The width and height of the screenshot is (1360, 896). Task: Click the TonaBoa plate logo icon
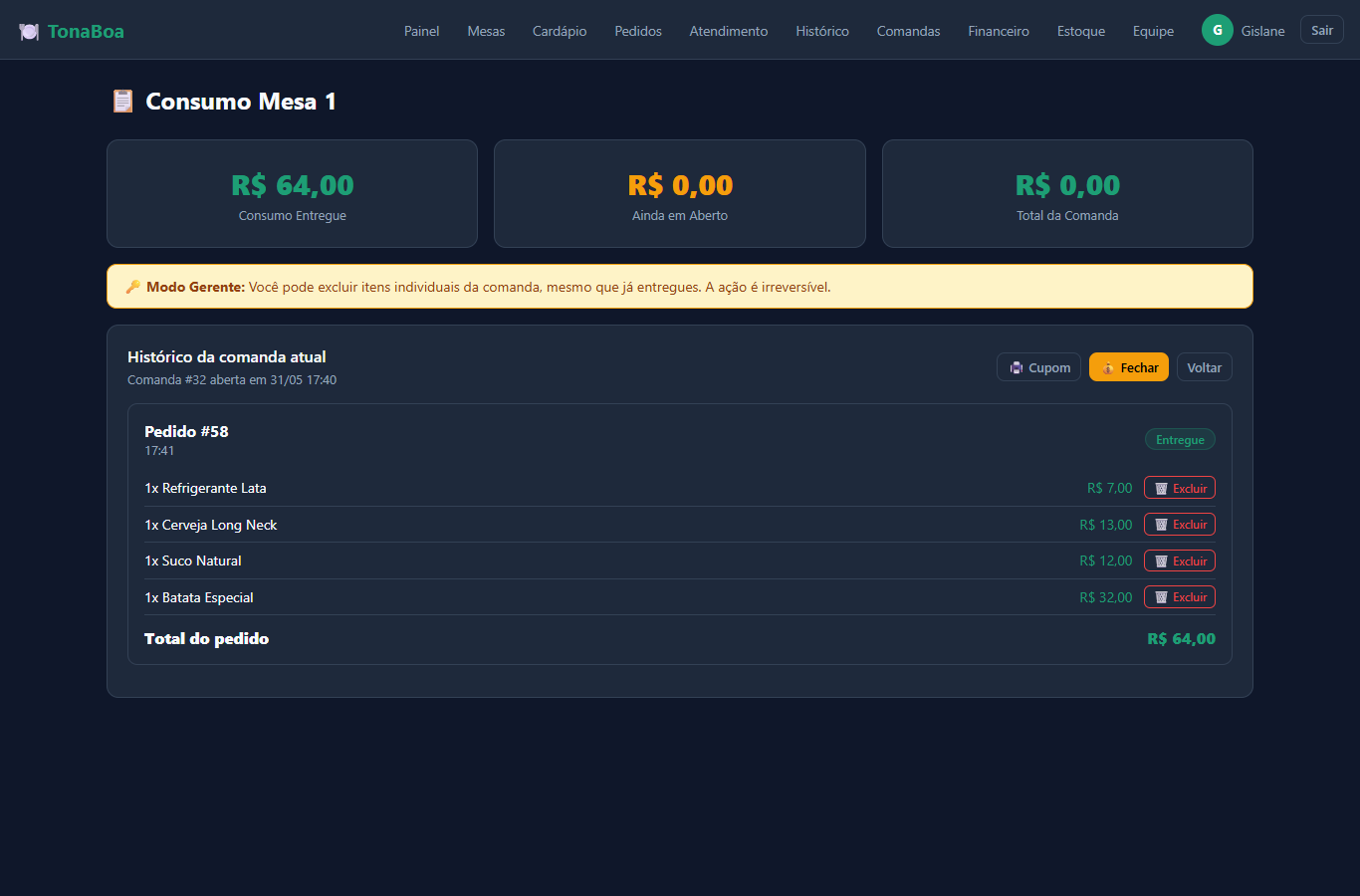[x=29, y=32]
